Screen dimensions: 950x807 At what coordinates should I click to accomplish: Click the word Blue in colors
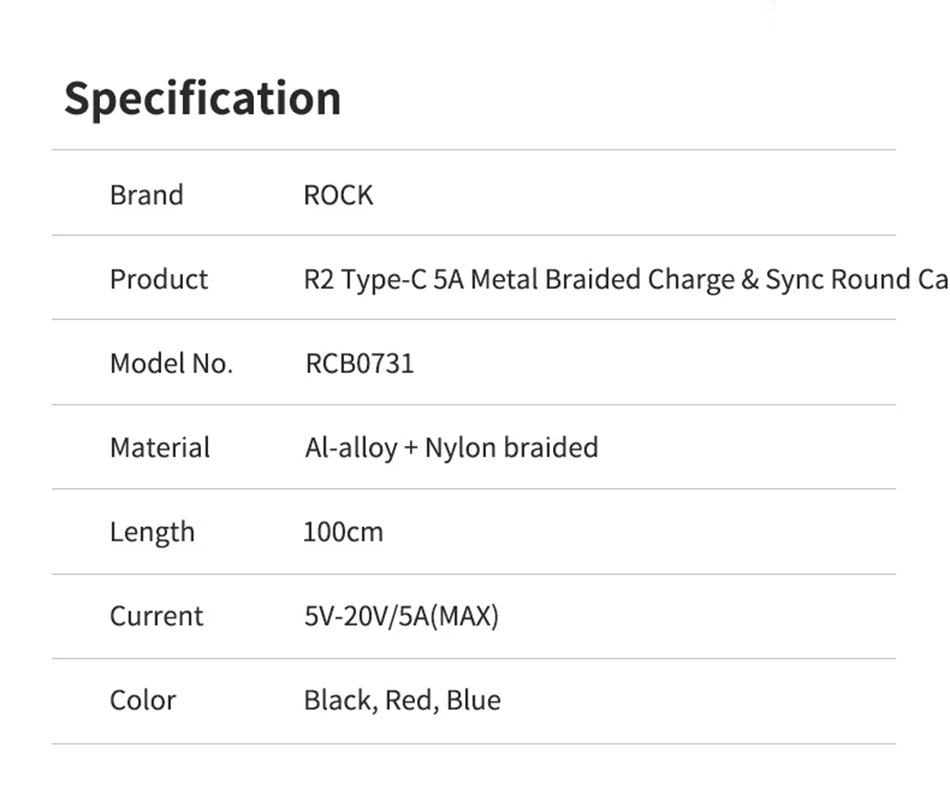pos(473,700)
